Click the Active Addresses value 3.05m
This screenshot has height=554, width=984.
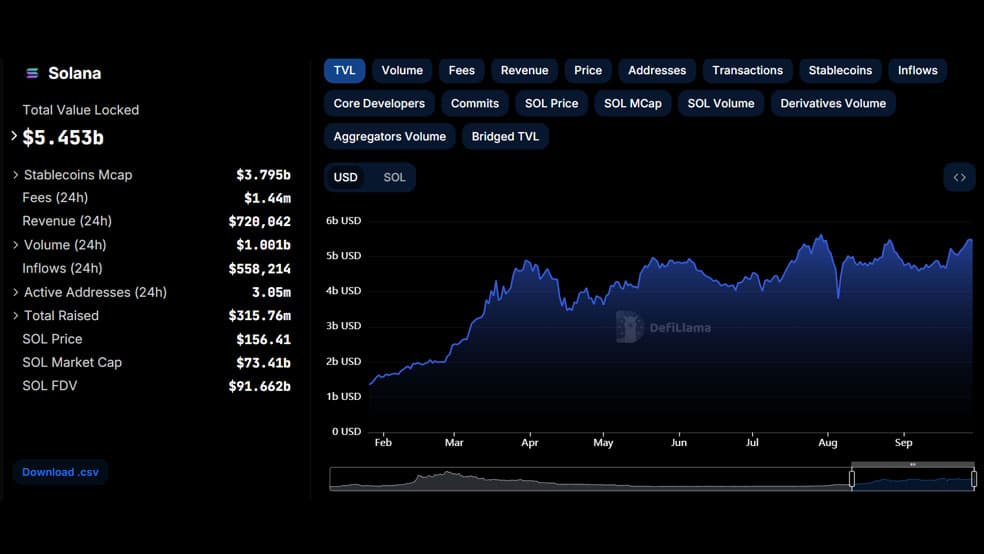click(x=271, y=292)
